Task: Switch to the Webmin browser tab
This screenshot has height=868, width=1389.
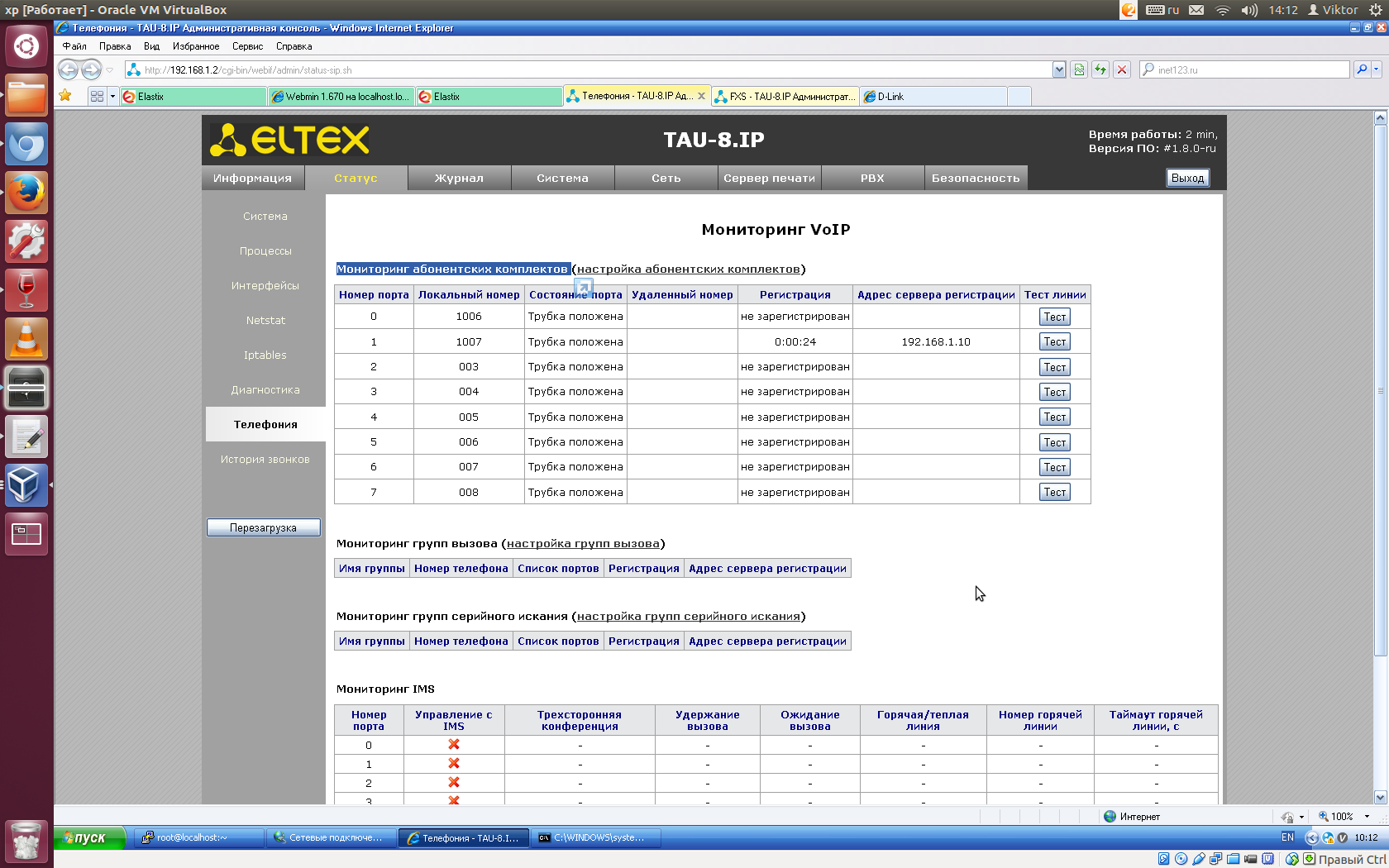Action: click(341, 97)
